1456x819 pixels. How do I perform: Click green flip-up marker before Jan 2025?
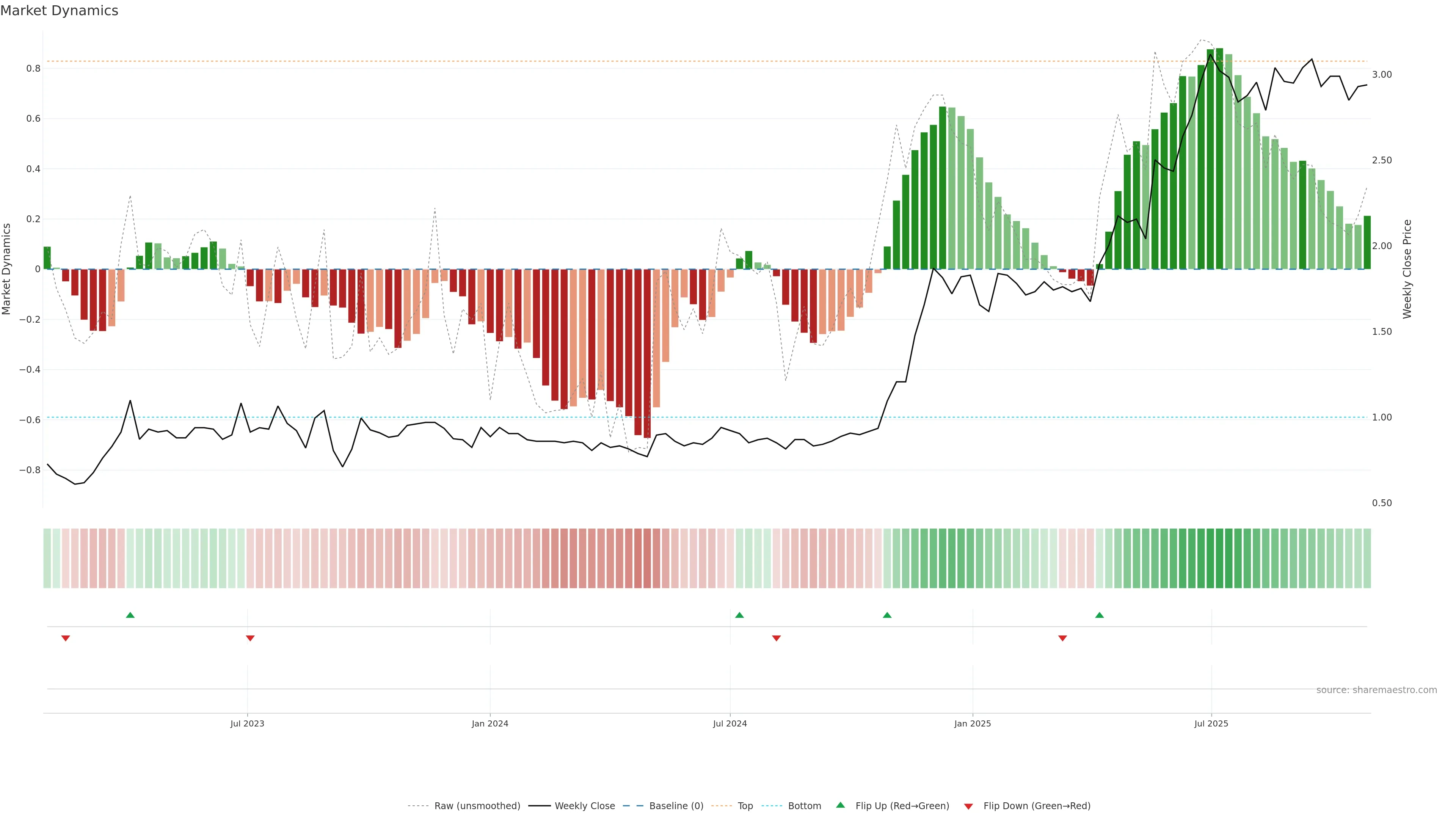point(887,615)
